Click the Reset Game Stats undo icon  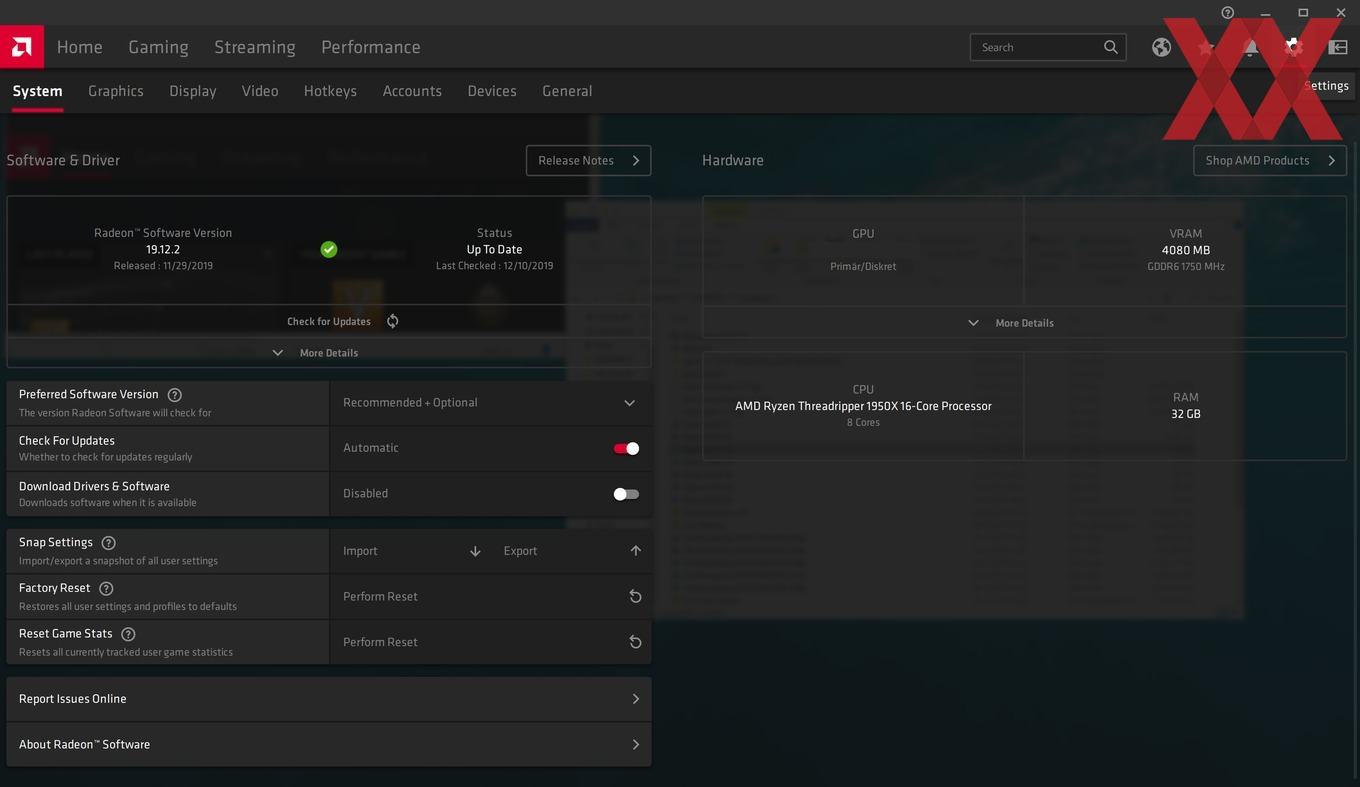pyautogui.click(x=635, y=642)
